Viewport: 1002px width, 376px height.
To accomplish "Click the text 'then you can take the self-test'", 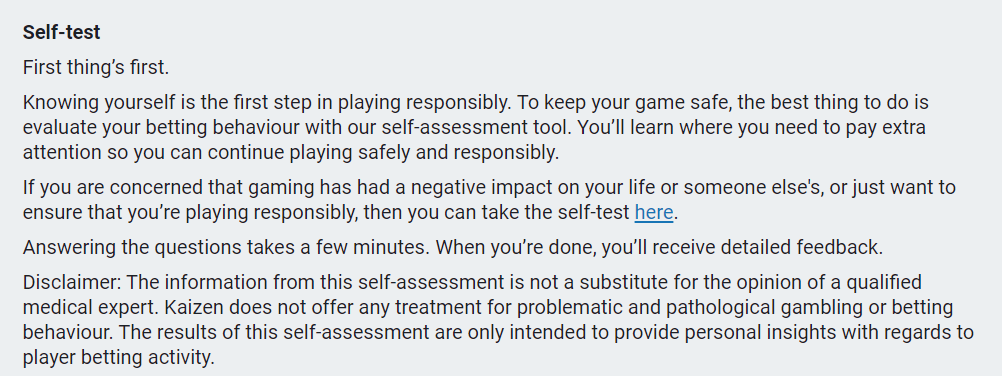I will coord(497,212).
